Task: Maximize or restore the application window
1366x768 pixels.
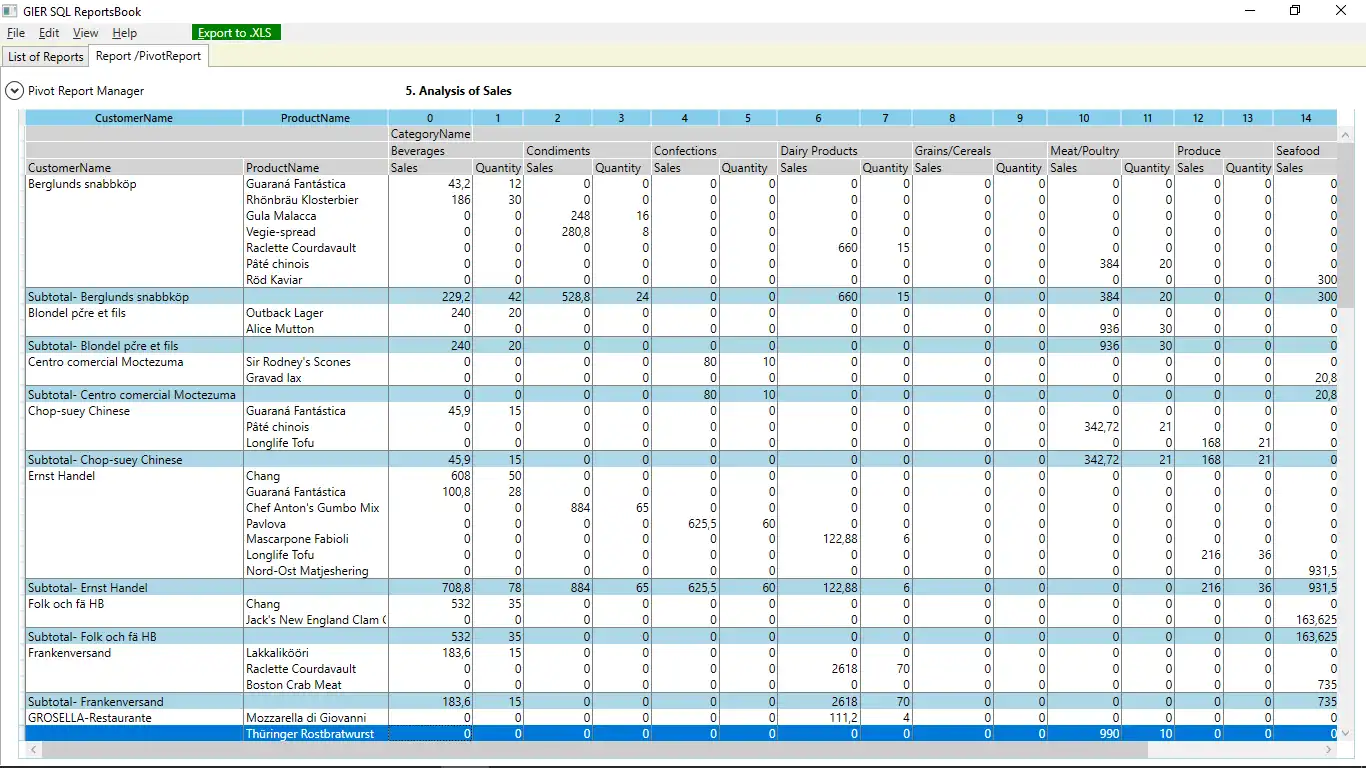Action: pyautogui.click(x=1295, y=11)
